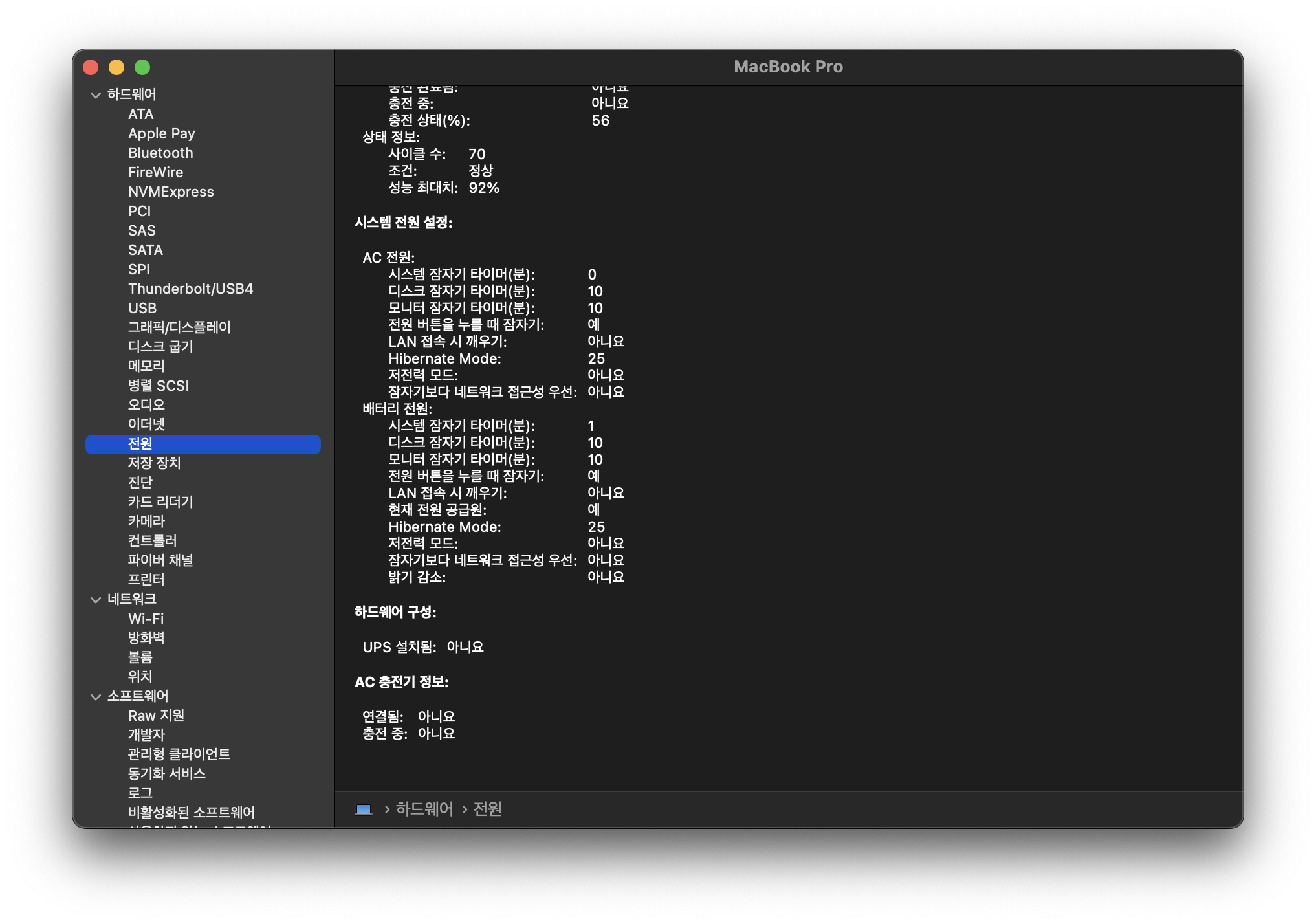Open 저장 장치 in the sidebar
The image size is (1316, 924).
click(154, 463)
